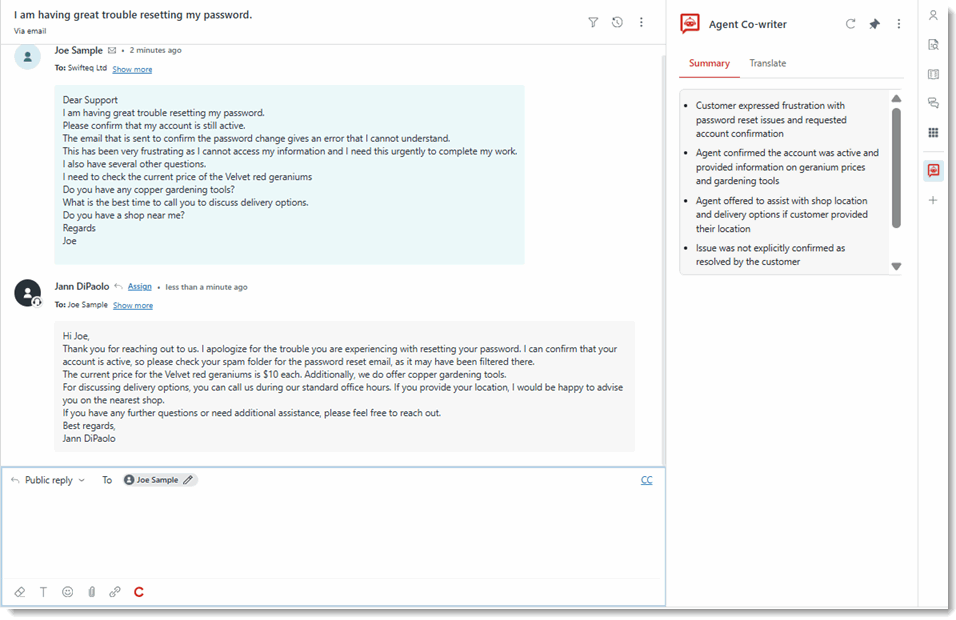
Task: Add an app with plus icon
Action: pyautogui.click(x=933, y=200)
